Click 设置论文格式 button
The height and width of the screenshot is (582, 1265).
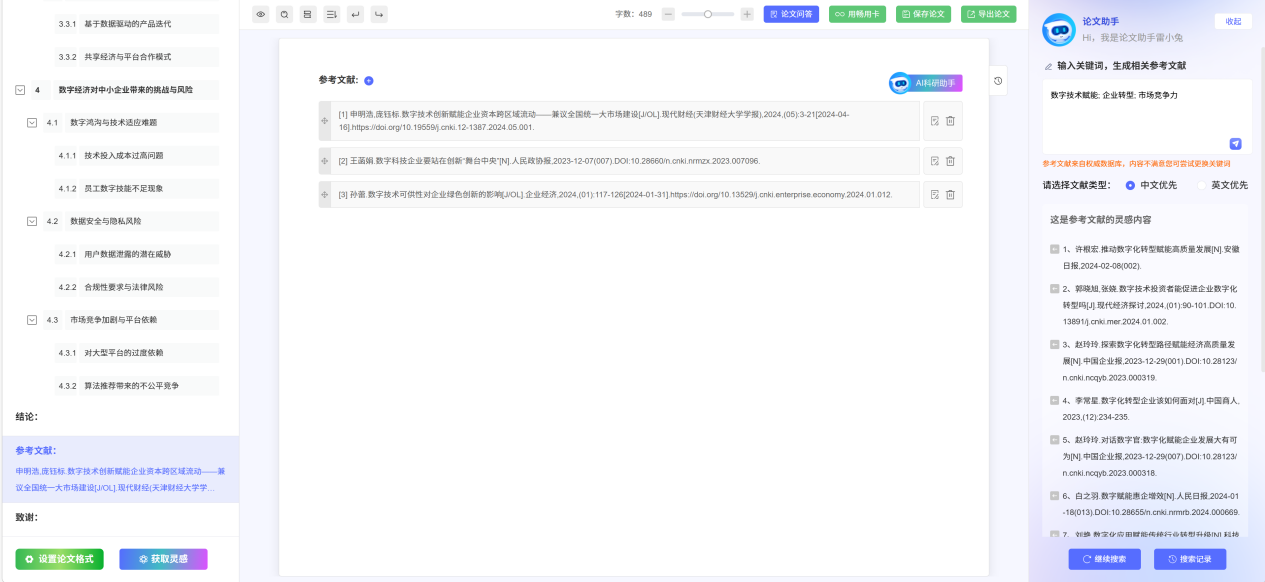point(59,559)
